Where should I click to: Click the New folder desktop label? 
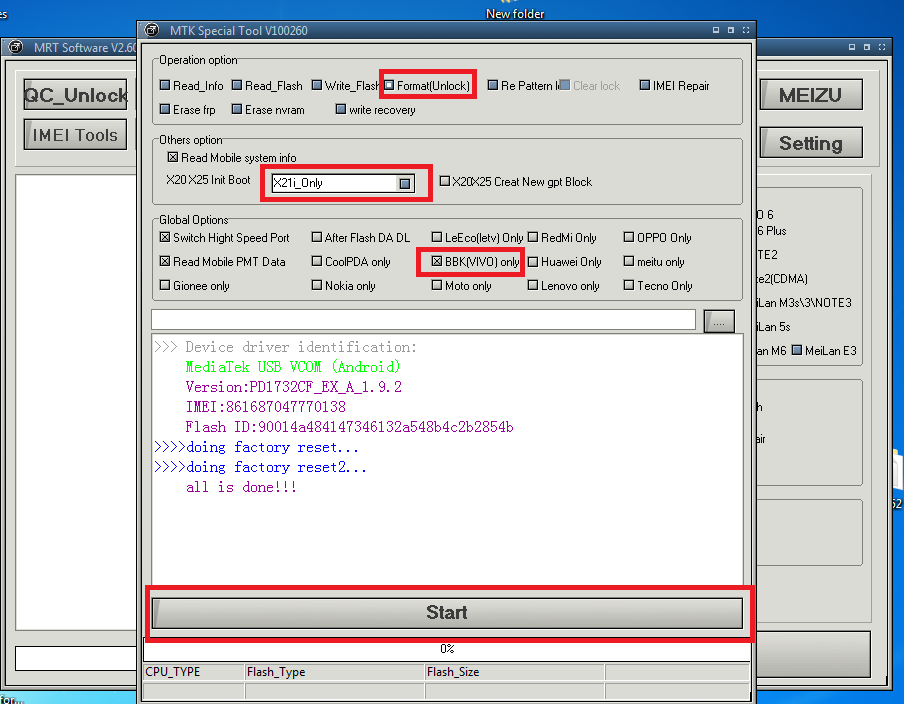click(x=515, y=14)
